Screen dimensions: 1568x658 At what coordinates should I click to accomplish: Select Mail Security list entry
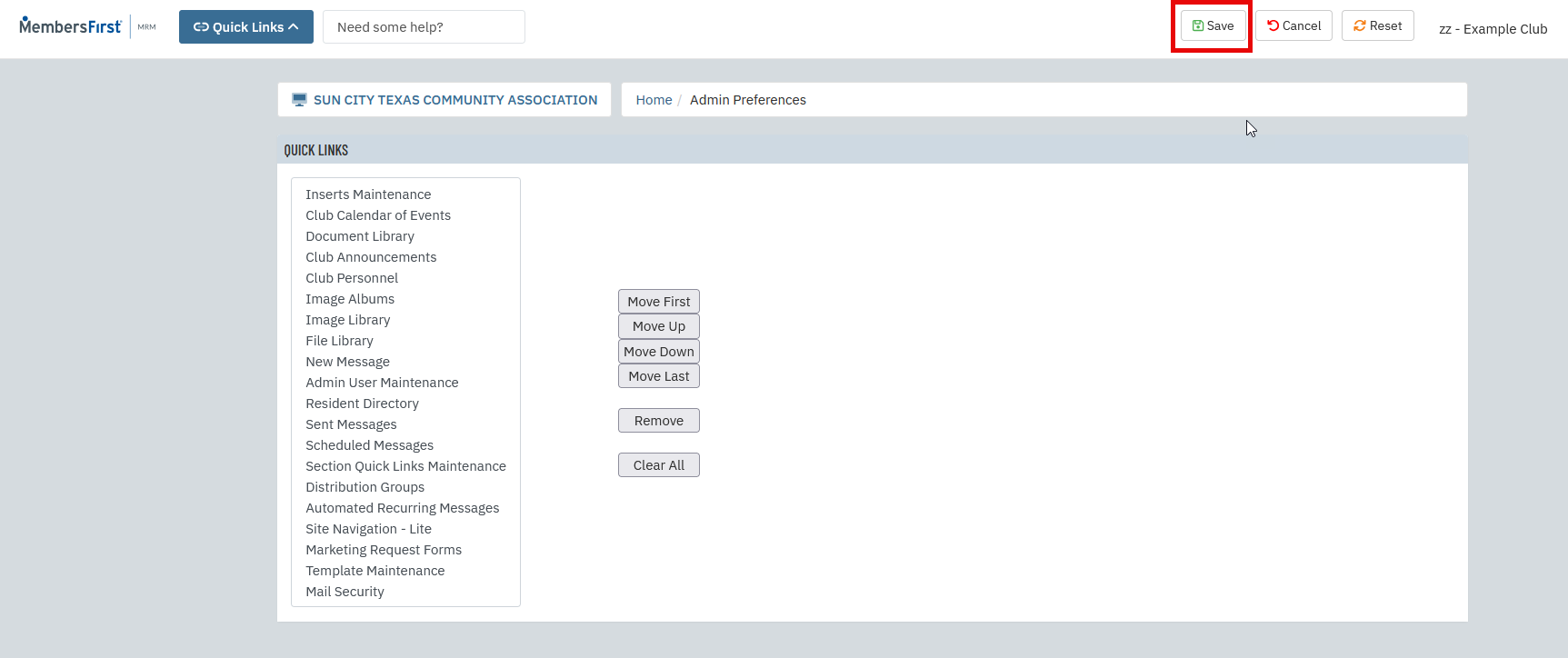pyautogui.click(x=345, y=592)
